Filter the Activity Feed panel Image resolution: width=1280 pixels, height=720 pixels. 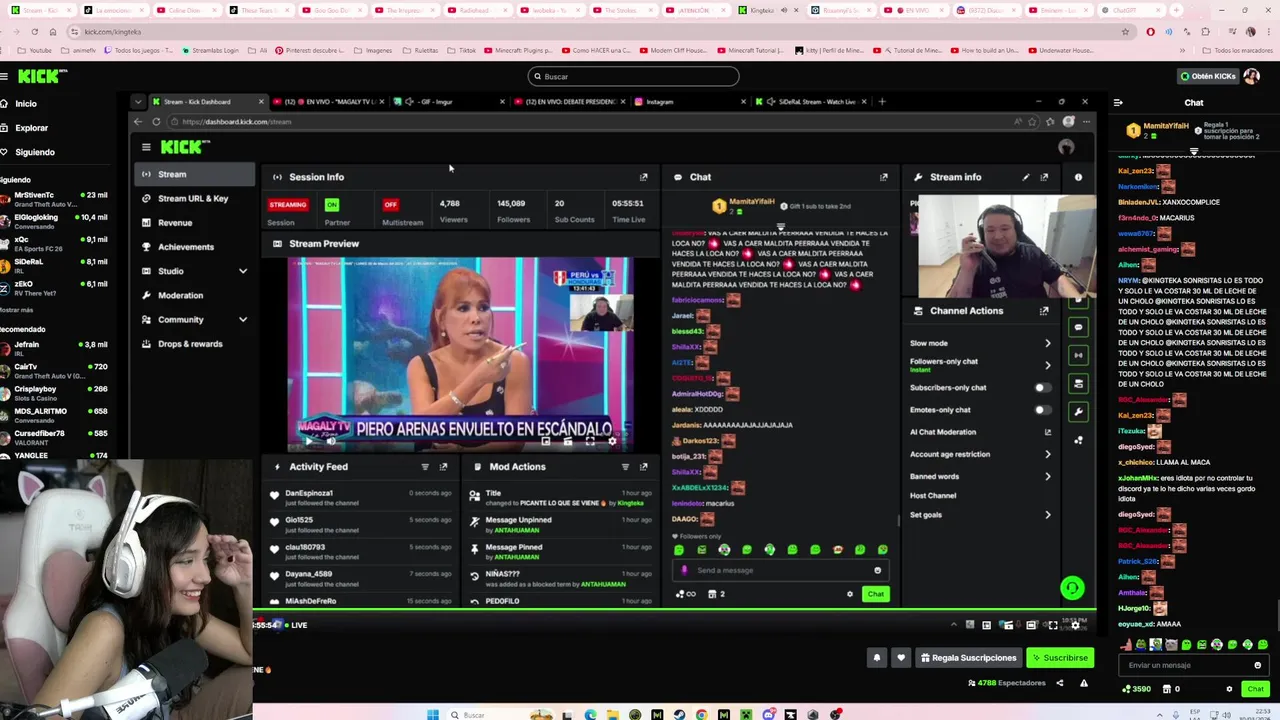(425, 466)
